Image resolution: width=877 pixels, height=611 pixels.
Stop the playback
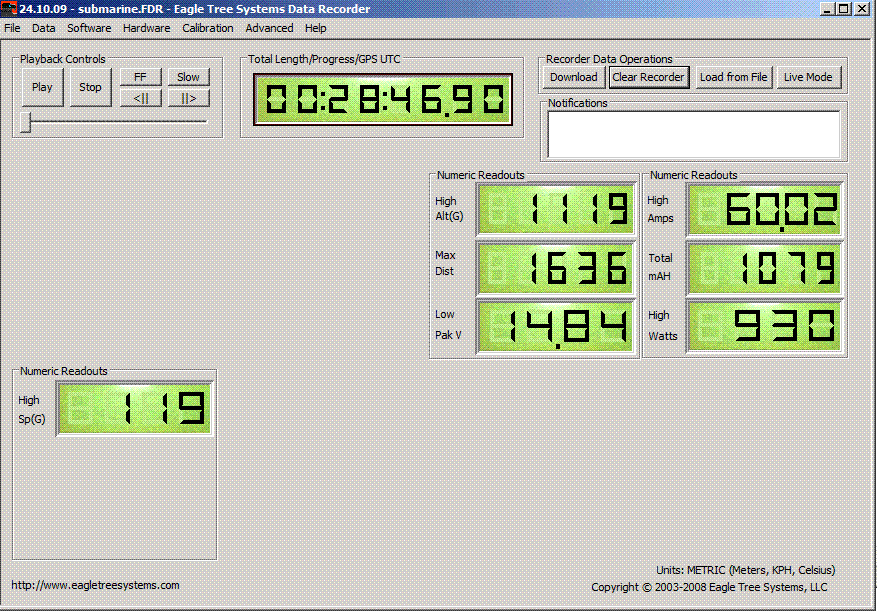tap(91, 87)
